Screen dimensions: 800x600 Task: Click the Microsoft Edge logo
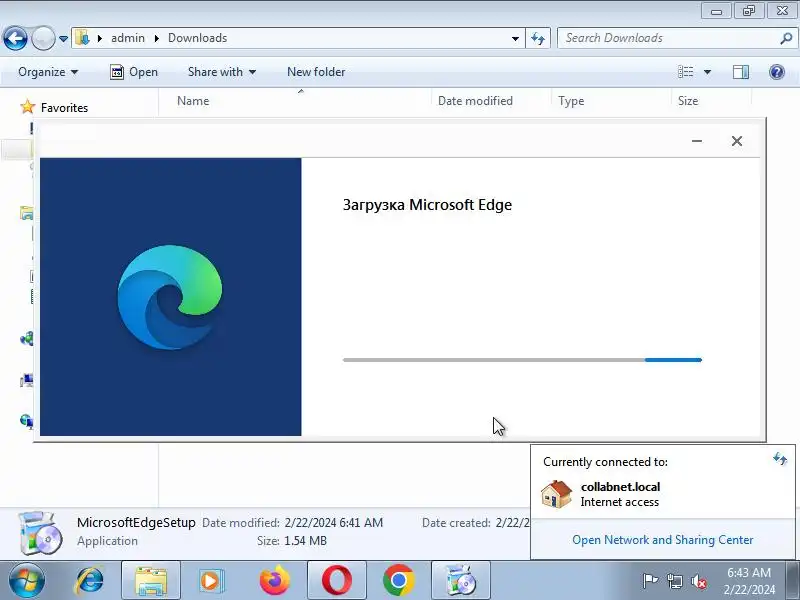point(170,297)
